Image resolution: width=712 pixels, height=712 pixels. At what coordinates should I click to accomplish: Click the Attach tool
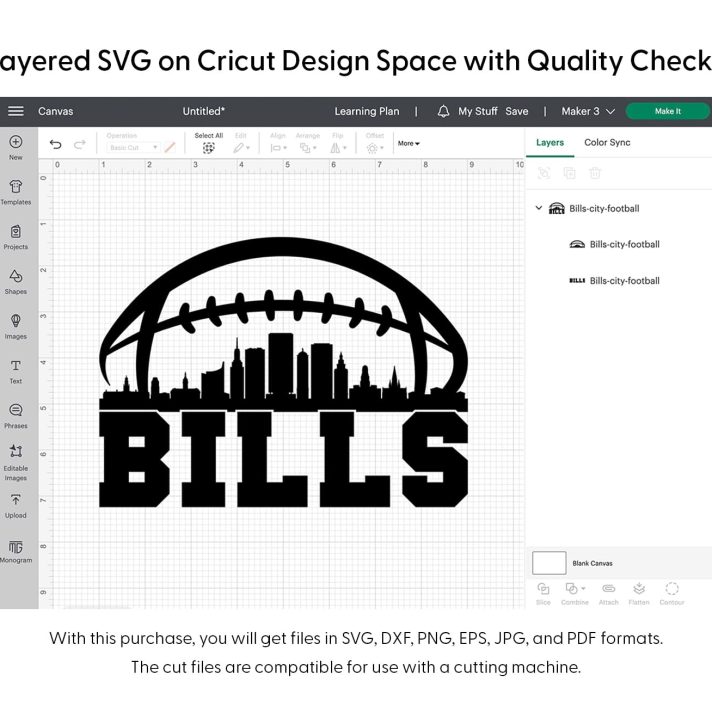pos(608,594)
